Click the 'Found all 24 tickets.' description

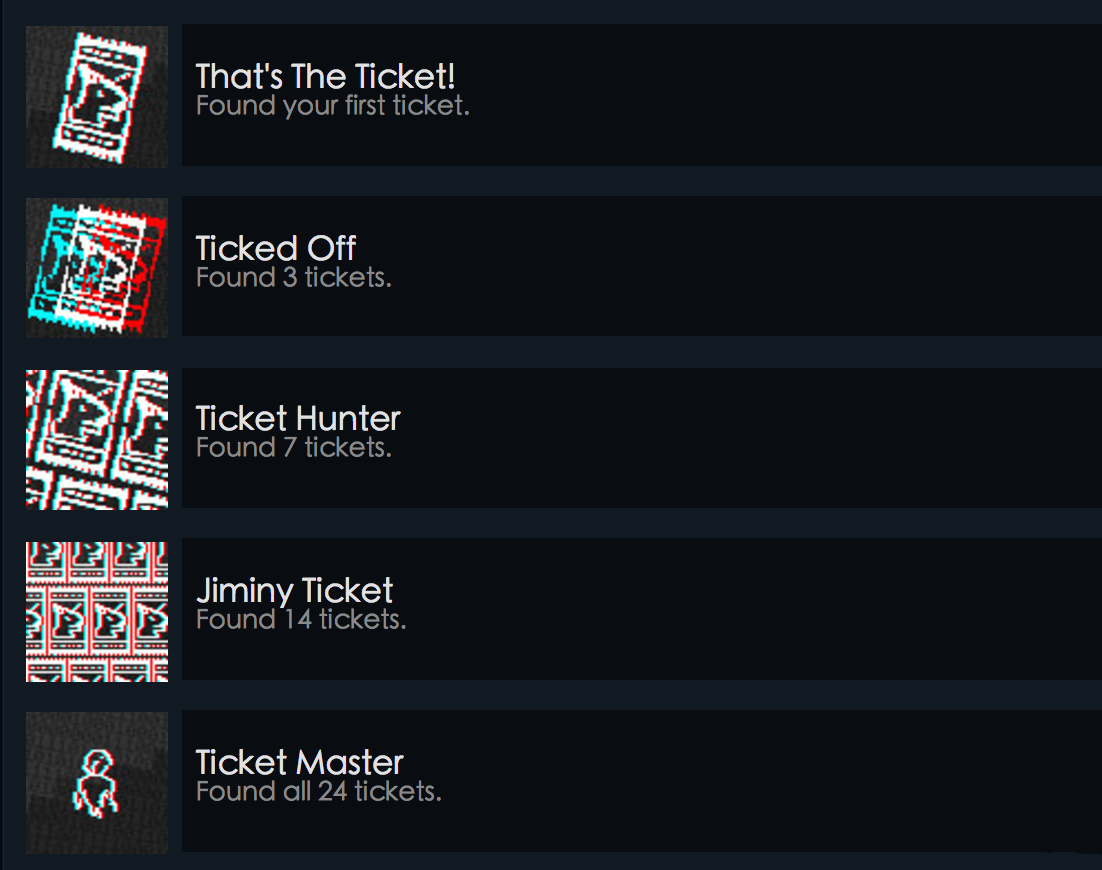click(318, 792)
